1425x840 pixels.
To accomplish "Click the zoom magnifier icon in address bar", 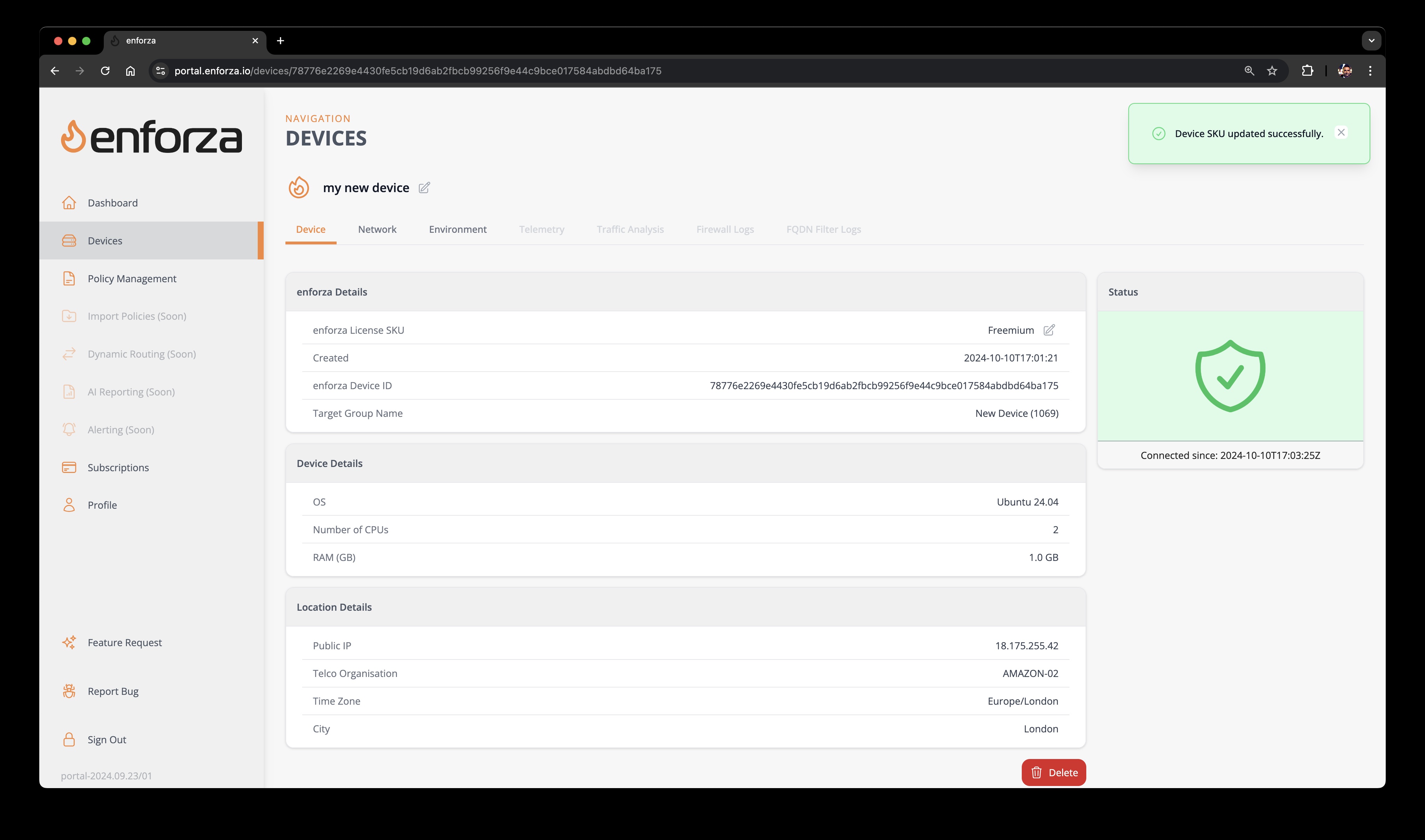I will [x=1249, y=71].
